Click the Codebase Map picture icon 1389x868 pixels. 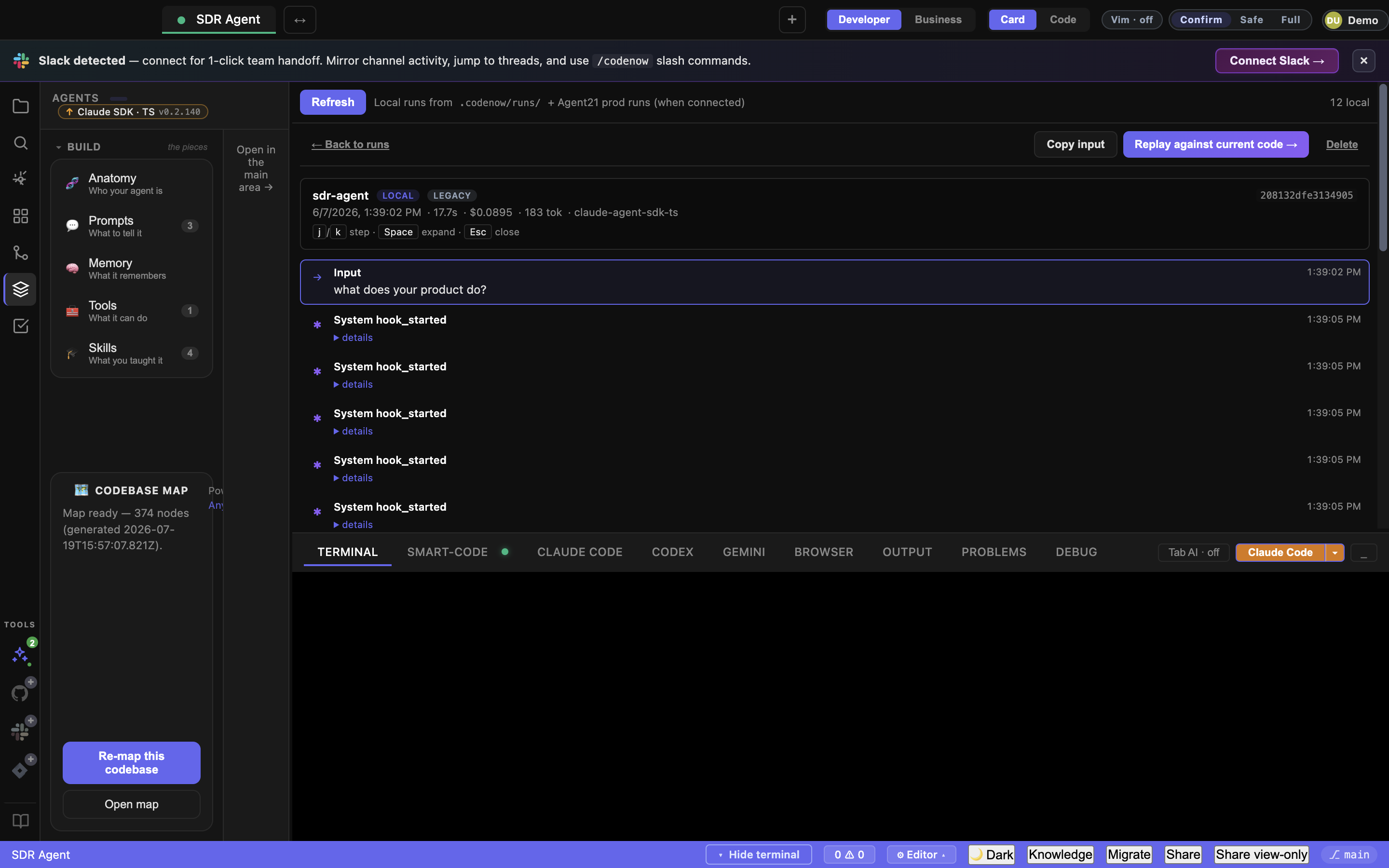tap(82, 490)
